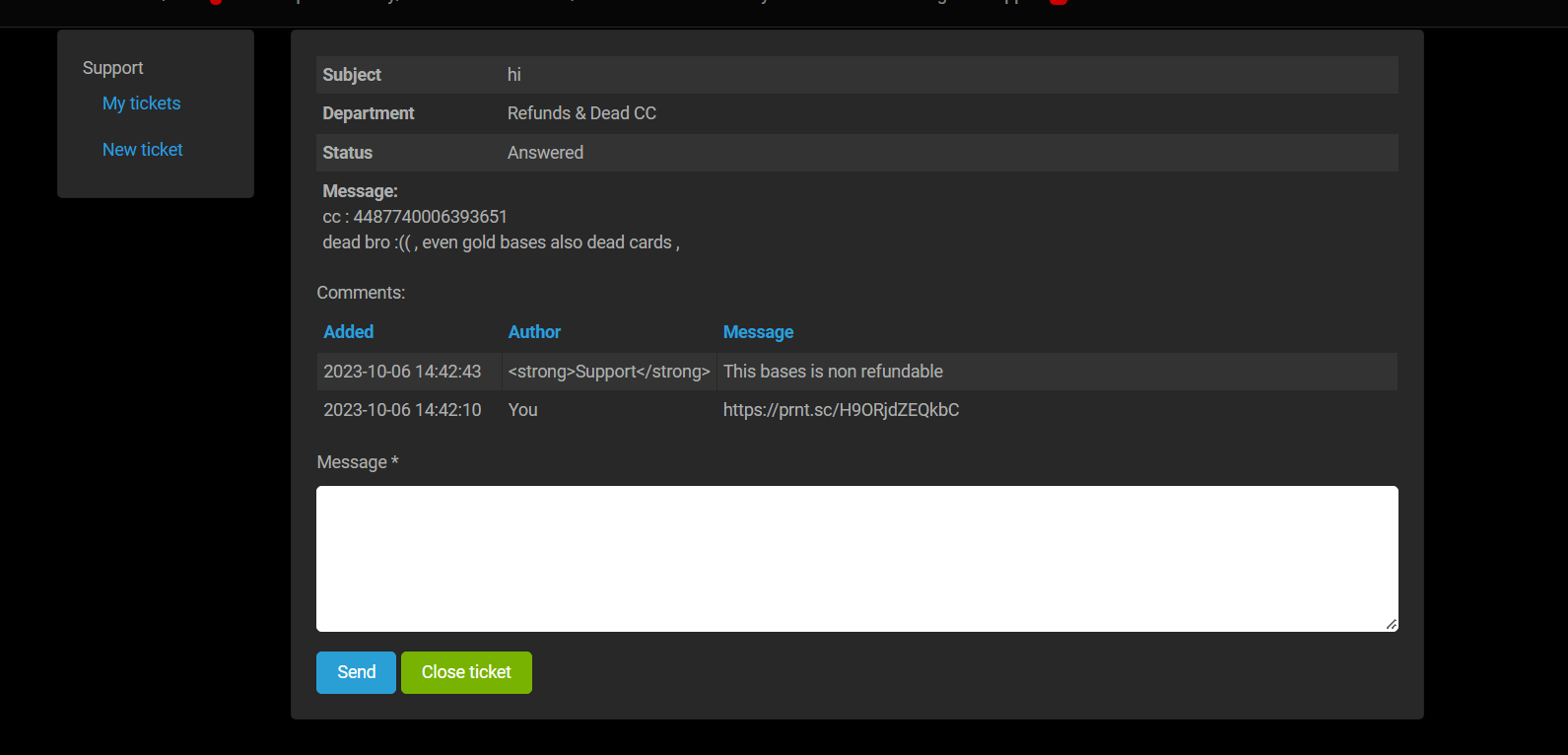Select the 'Answered' status value
Image resolution: width=1568 pixels, height=755 pixels.
[545, 153]
